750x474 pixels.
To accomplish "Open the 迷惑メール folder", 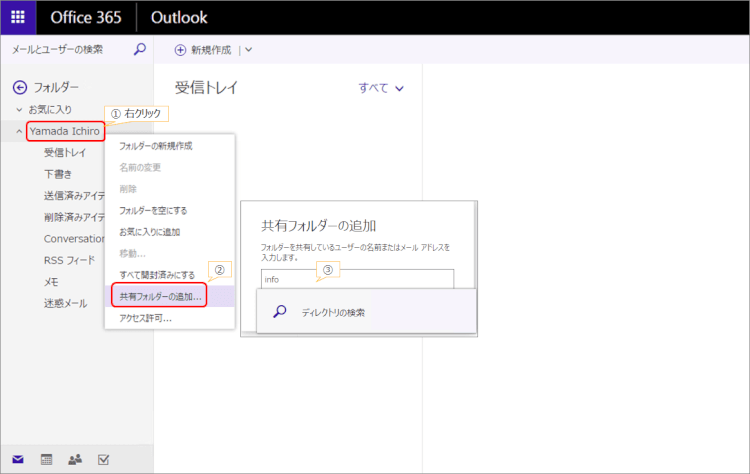I will coord(66,303).
